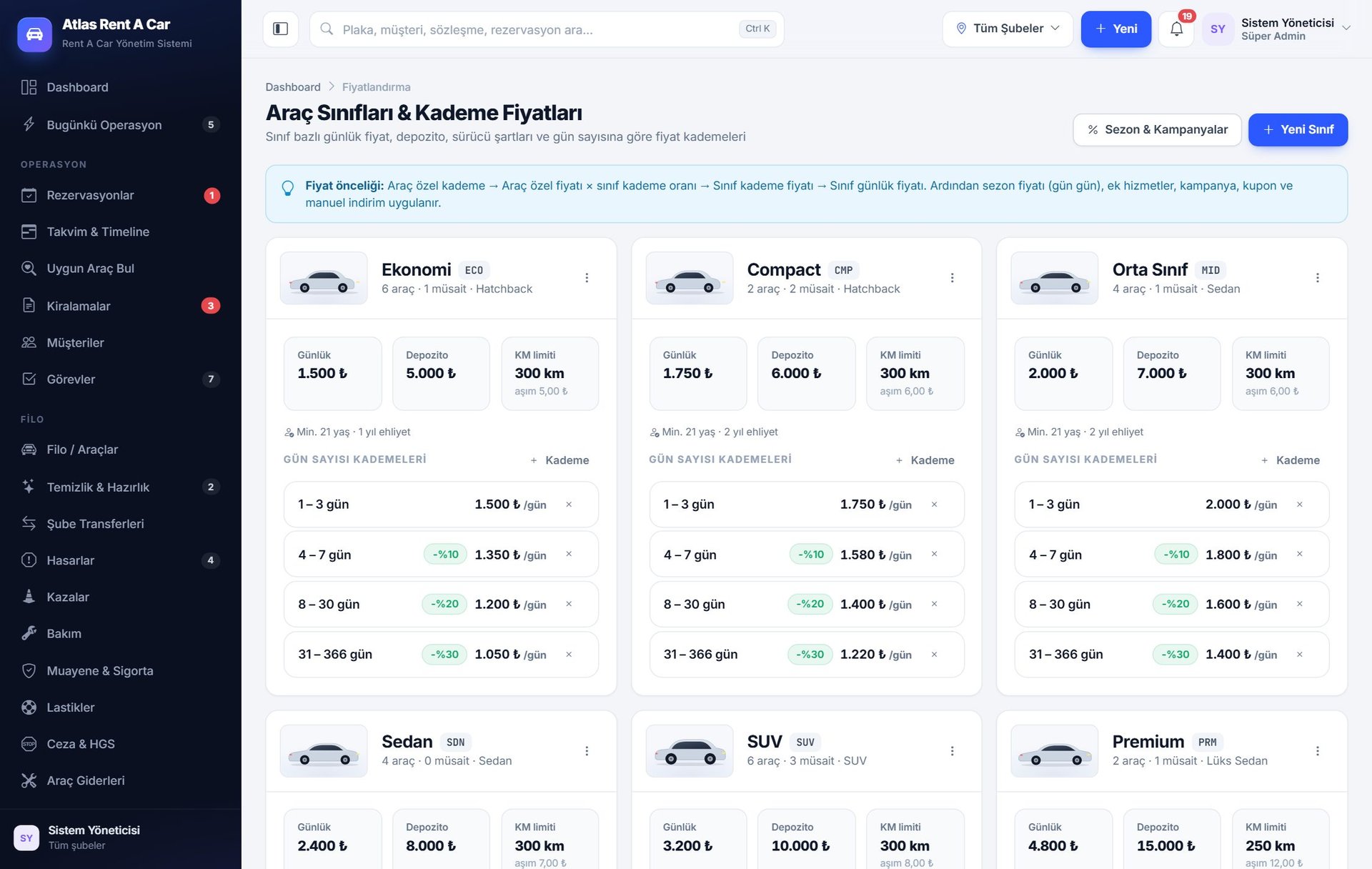Screen dimensions: 1372x869
Task: Click the blue Yeni button
Action: [x=1115, y=29]
